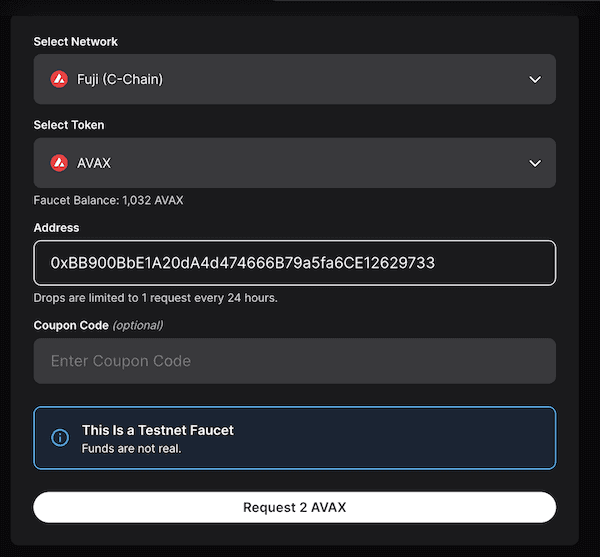Click the 24-hour drop limit notice text
Viewport: 600px width, 557px height.
coord(155,298)
